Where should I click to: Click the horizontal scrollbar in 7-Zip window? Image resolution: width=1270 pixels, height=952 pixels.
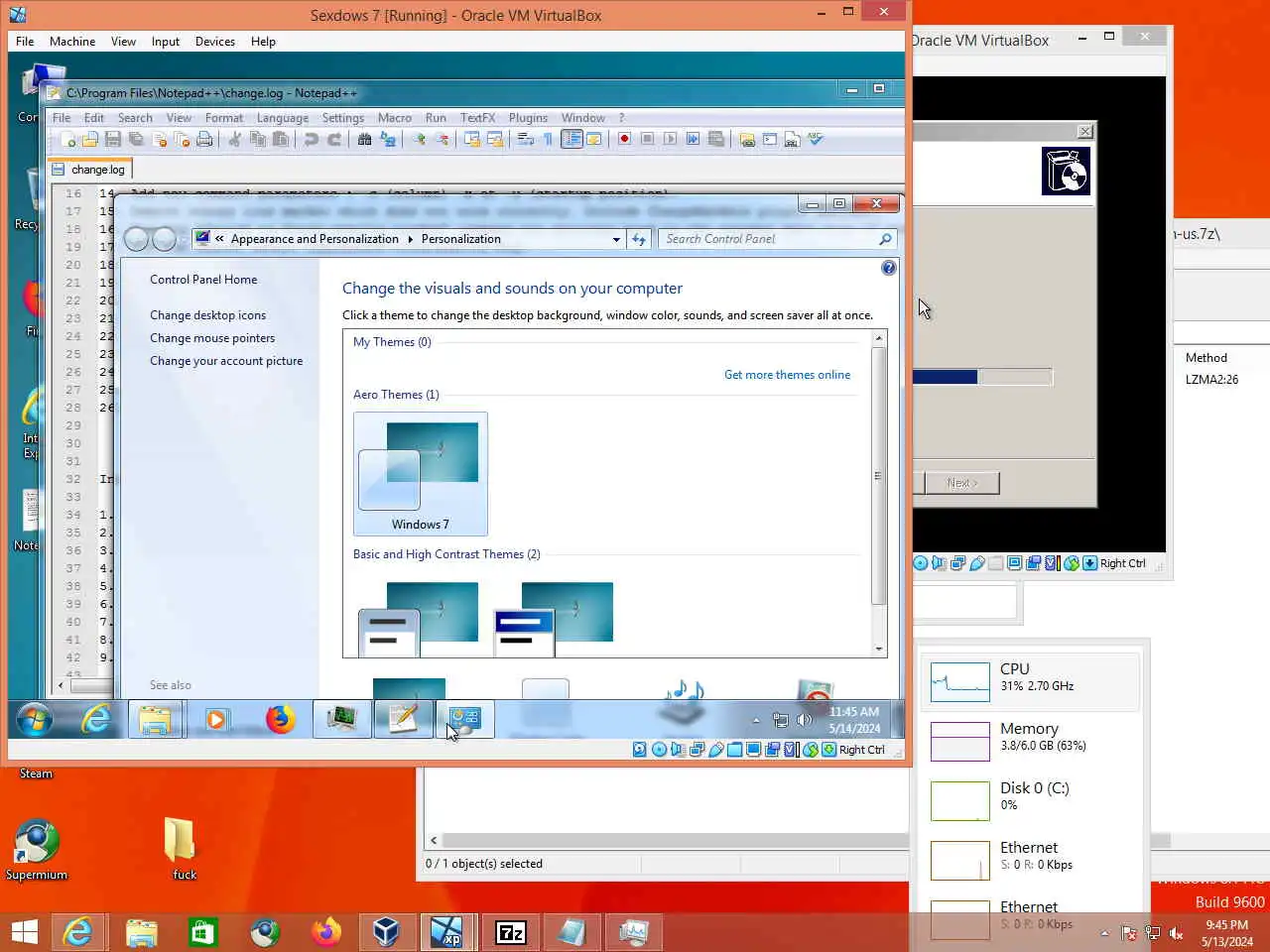point(667,840)
